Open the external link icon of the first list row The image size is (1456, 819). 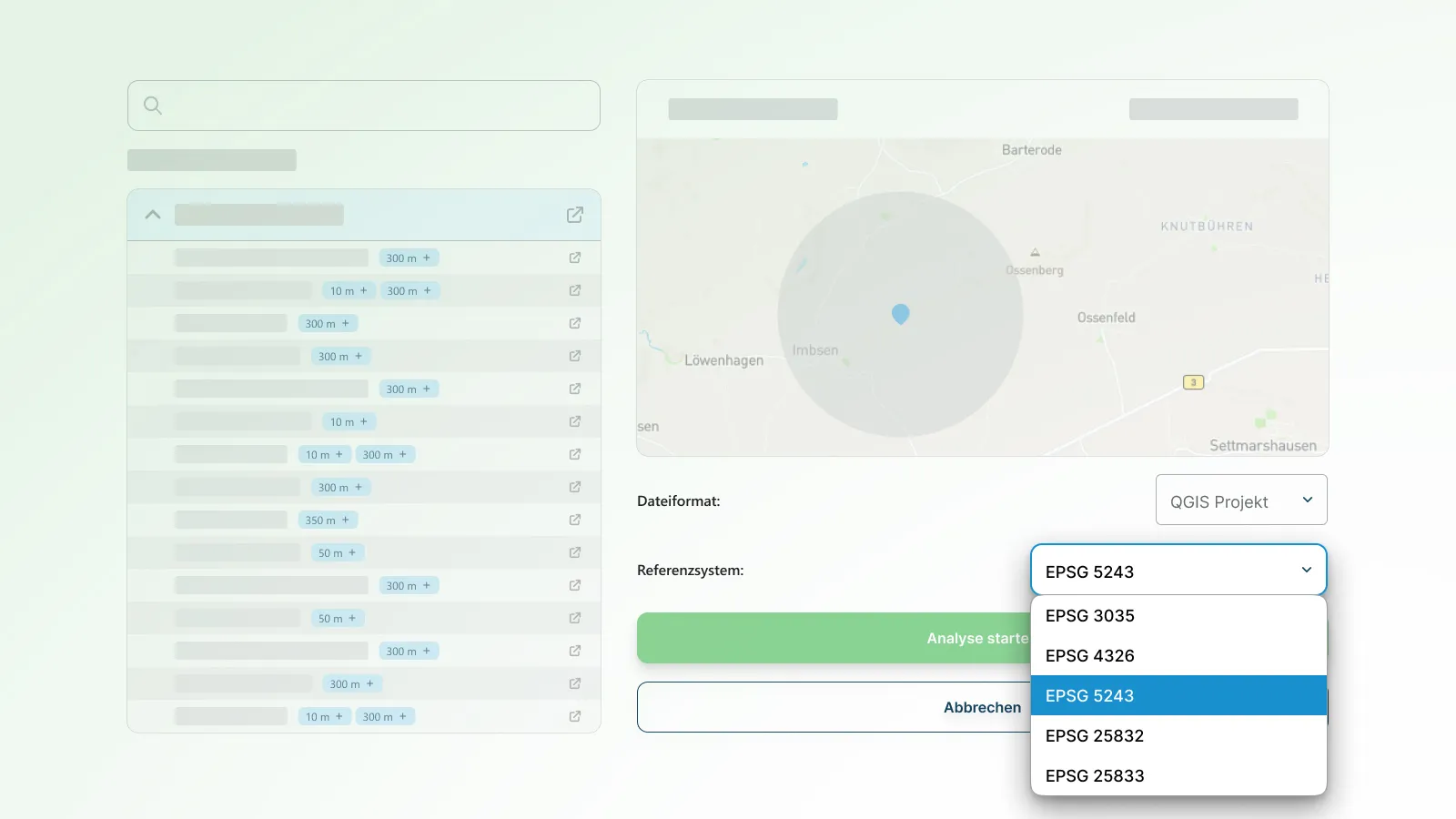[x=575, y=258]
